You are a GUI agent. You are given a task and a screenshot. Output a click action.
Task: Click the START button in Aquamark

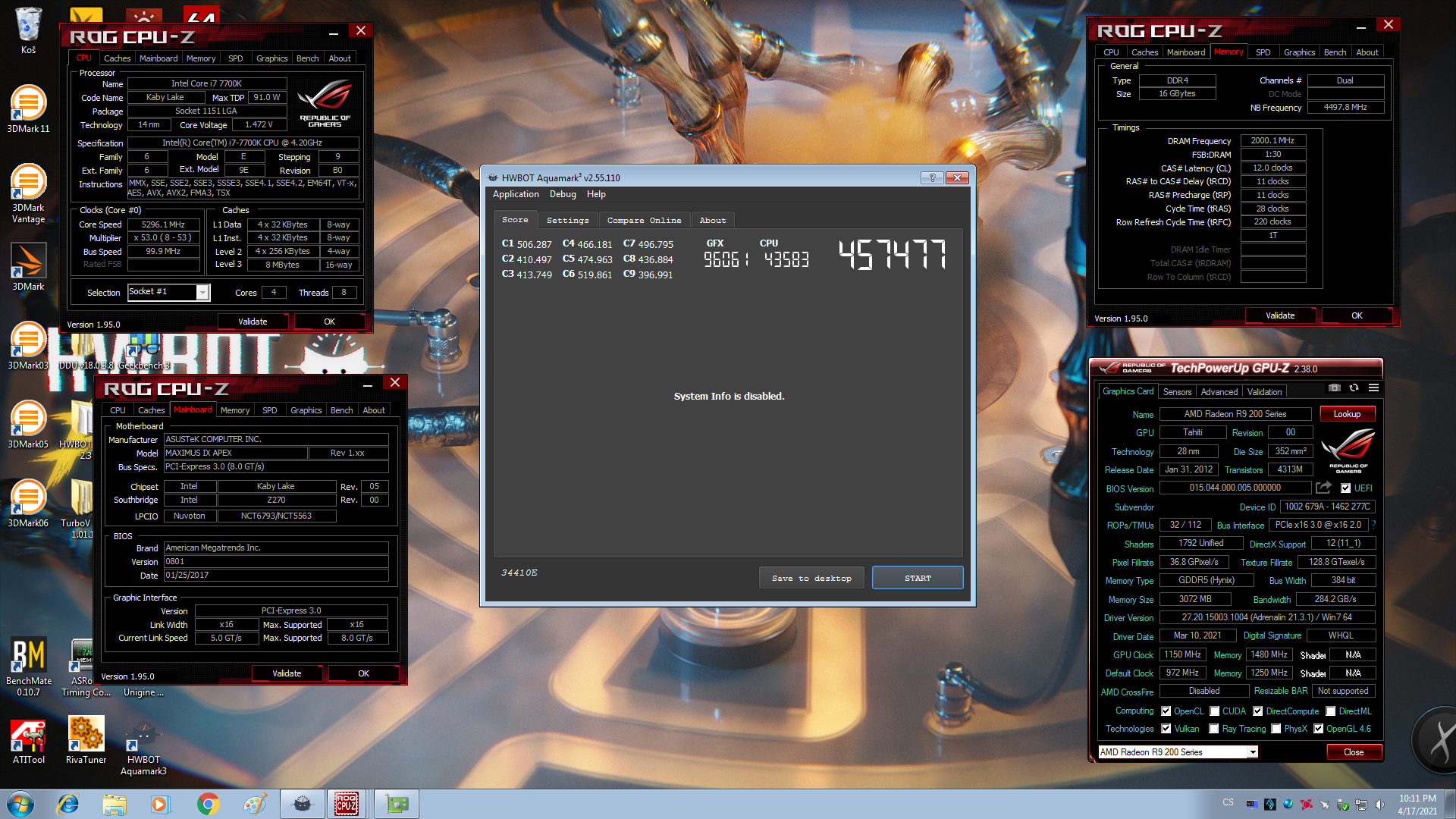[x=918, y=578]
